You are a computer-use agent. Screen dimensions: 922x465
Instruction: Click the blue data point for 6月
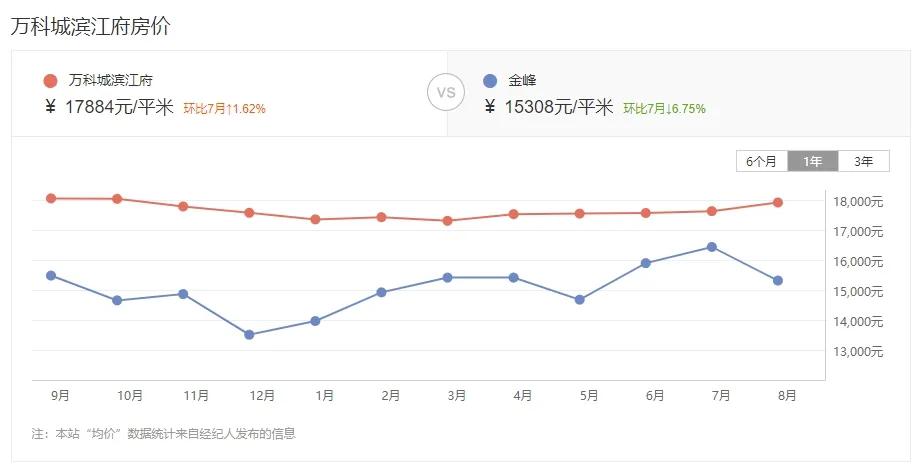pyautogui.click(x=645, y=263)
